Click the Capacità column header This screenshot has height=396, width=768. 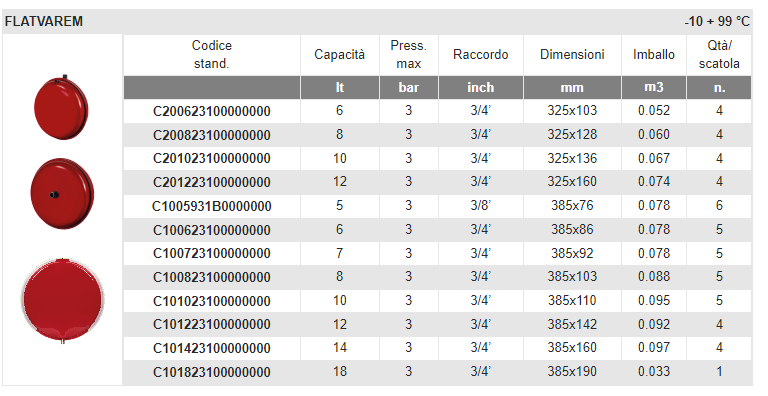pos(339,54)
